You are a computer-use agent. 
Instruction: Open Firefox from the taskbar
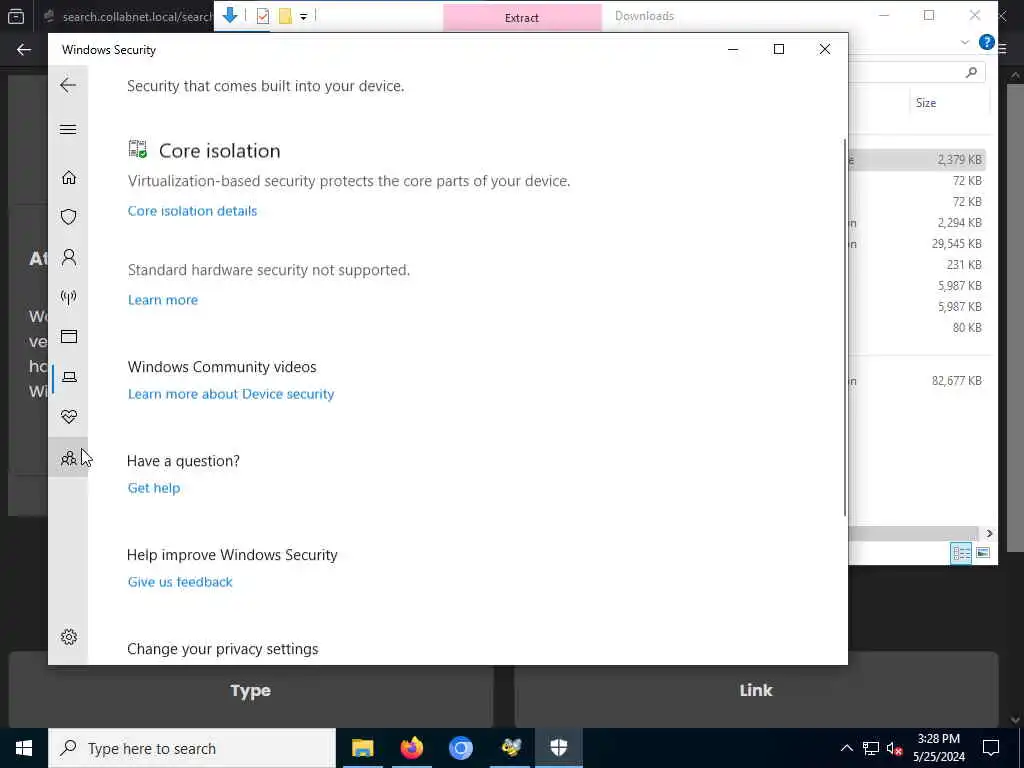pos(411,748)
